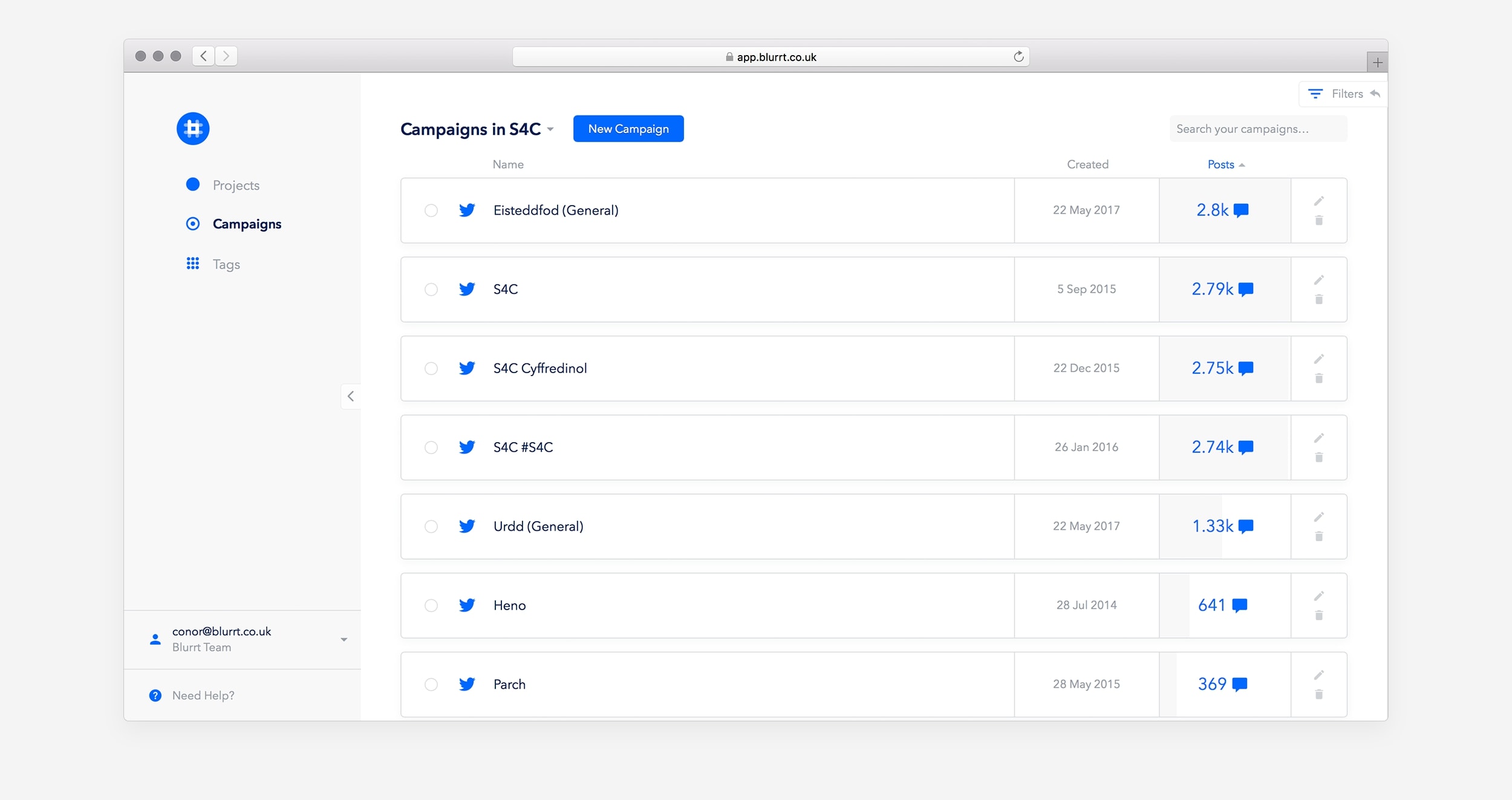
Task: Select the radio button in the S4C 5 Sep 2015 row
Action: [431, 290]
